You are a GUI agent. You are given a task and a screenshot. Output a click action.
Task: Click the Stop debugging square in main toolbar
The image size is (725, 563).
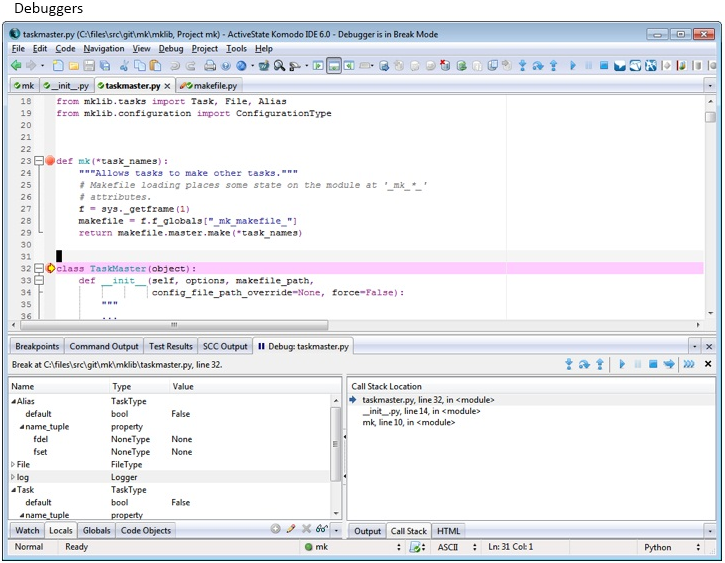tap(604, 66)
